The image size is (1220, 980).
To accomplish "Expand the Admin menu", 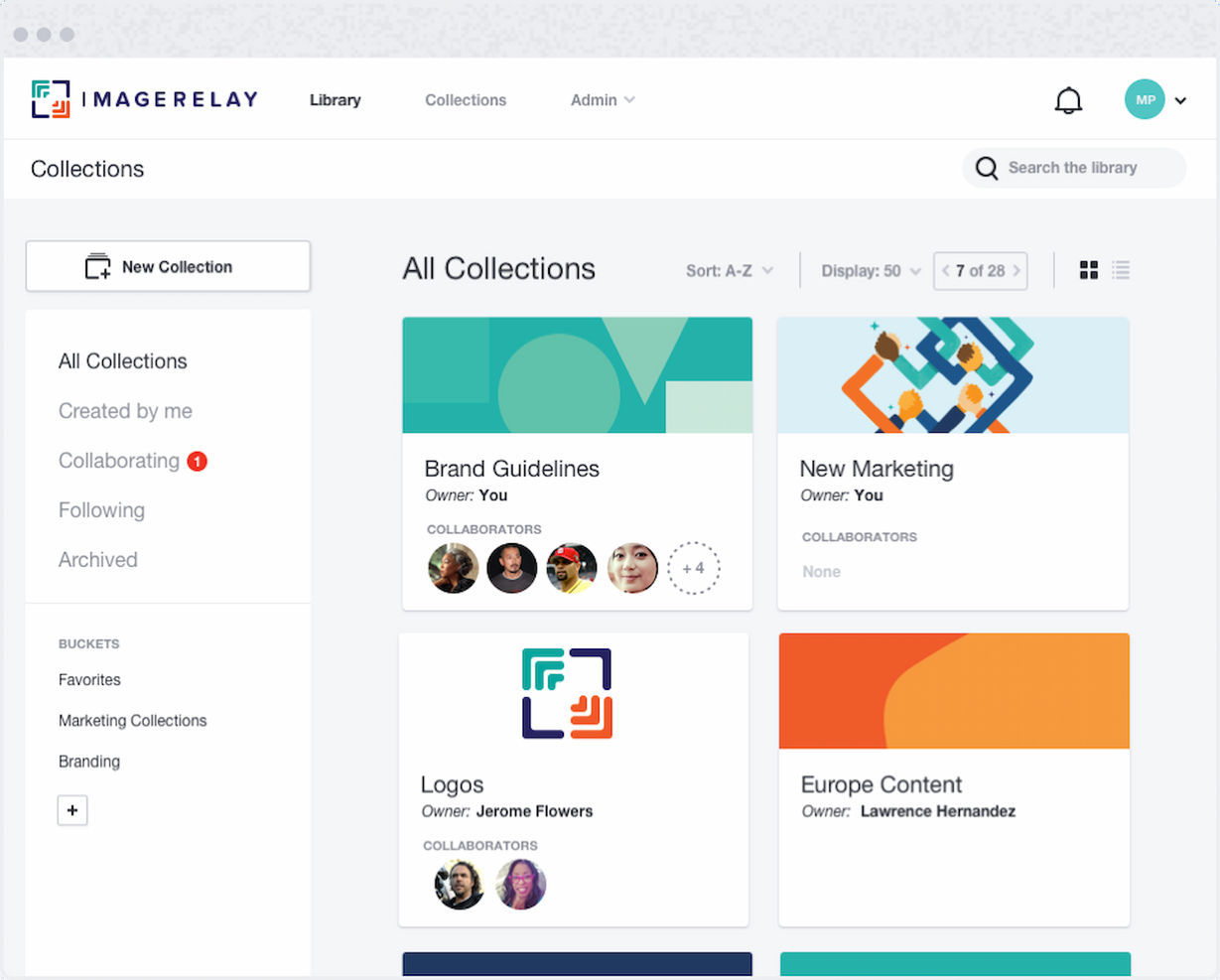I will pos(603,100).
